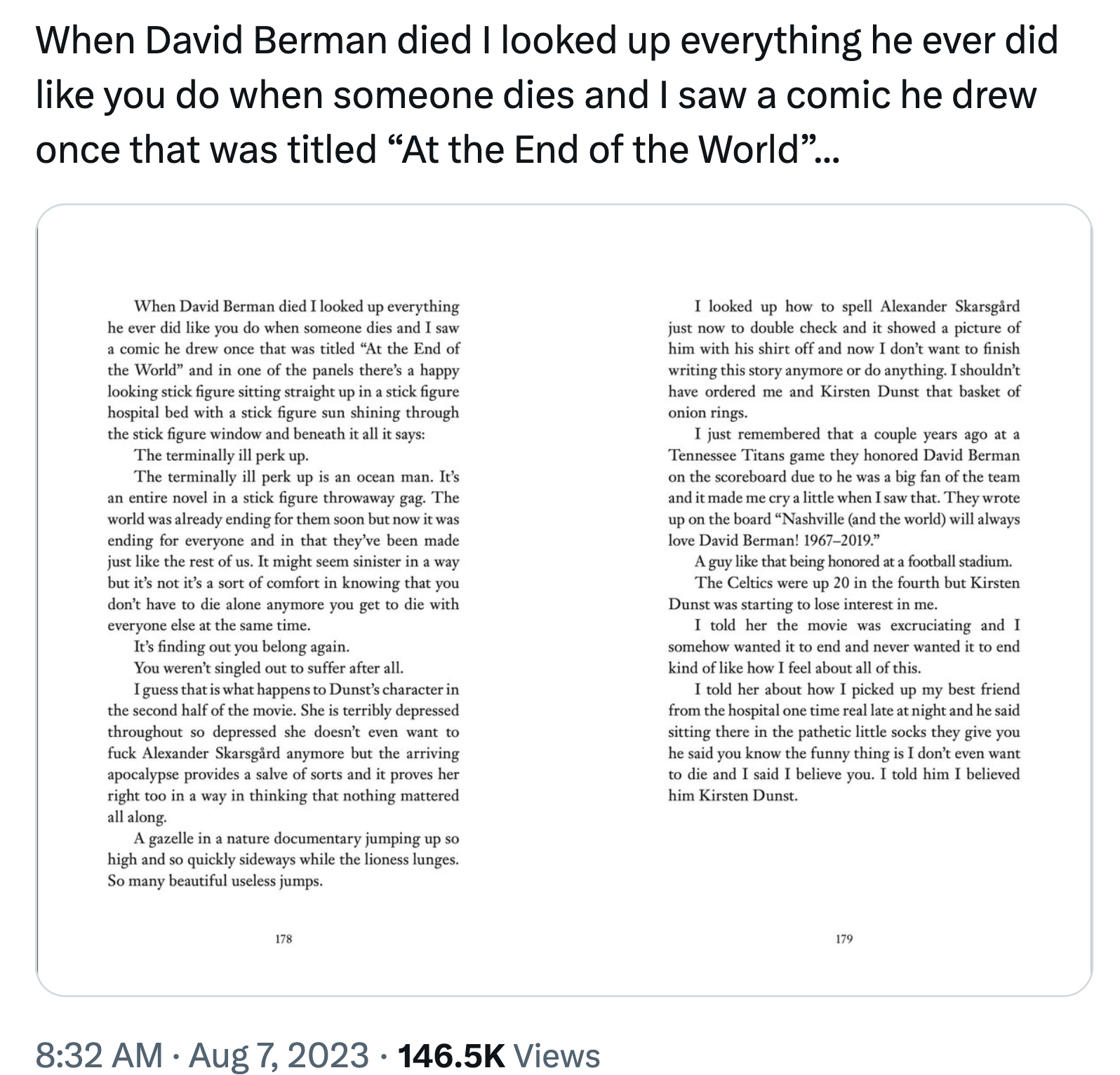This screenshot has width=1120, height=1075.
Task: Open the 146.5K Views count
Action: [x=498, y=1055]
